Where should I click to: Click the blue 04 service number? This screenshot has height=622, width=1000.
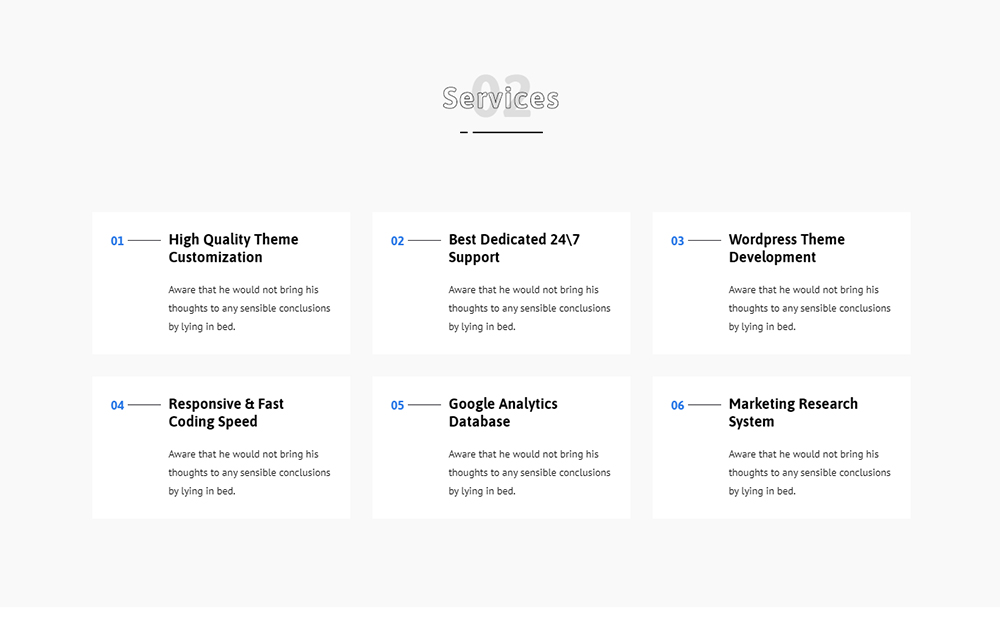117,406
